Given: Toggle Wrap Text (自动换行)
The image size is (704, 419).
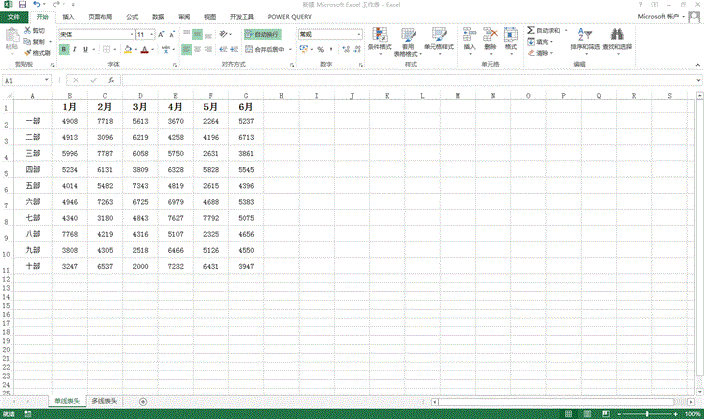Looking at the screenshot, I should click(x=263, y=34).
